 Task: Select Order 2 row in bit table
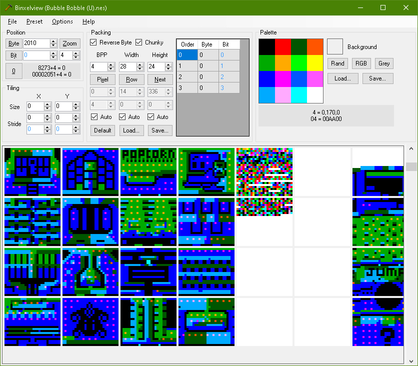pyautogui.click(x=208, y=77)
